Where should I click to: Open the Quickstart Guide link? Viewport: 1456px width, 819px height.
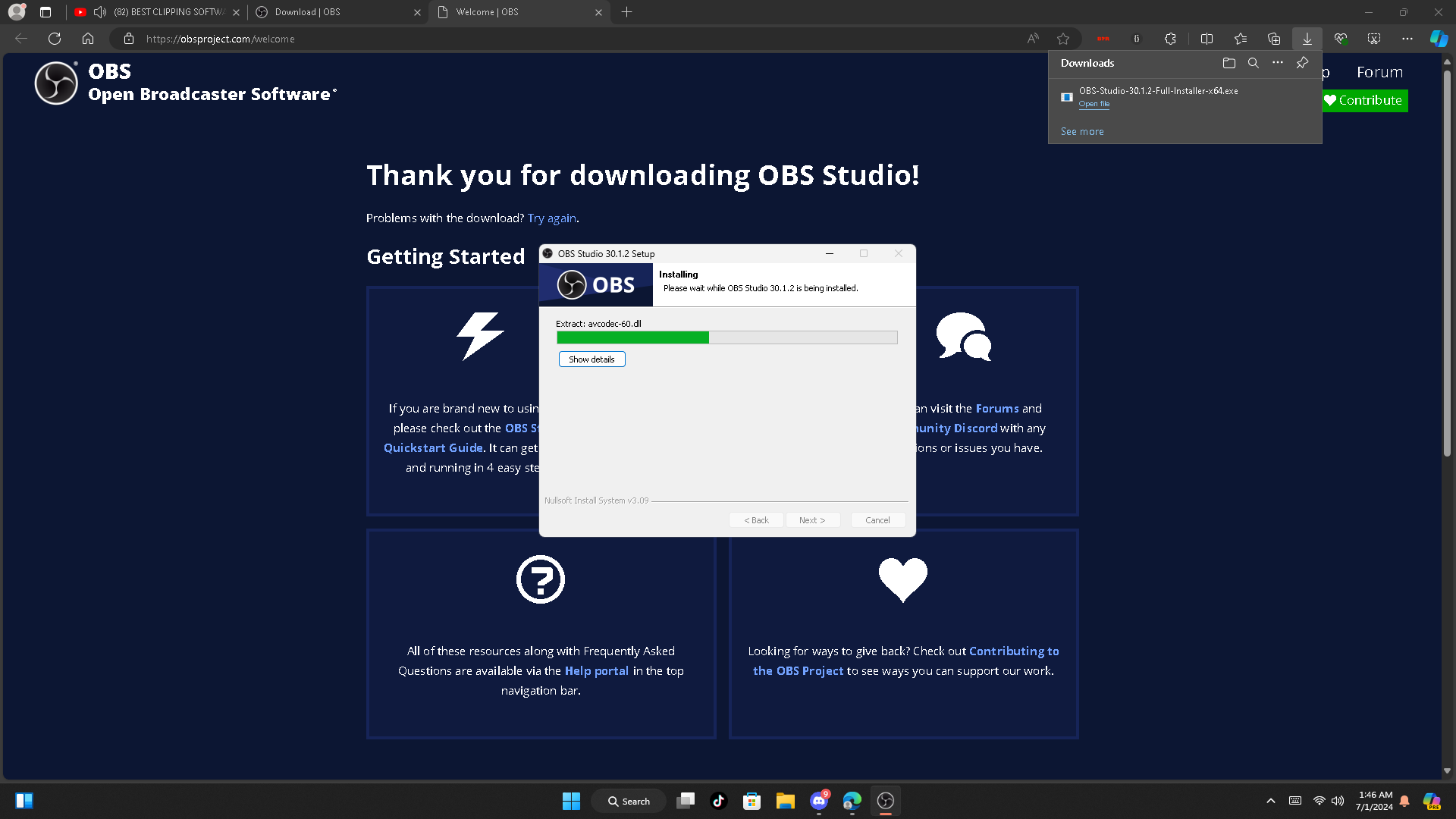(x=433, y=448)
